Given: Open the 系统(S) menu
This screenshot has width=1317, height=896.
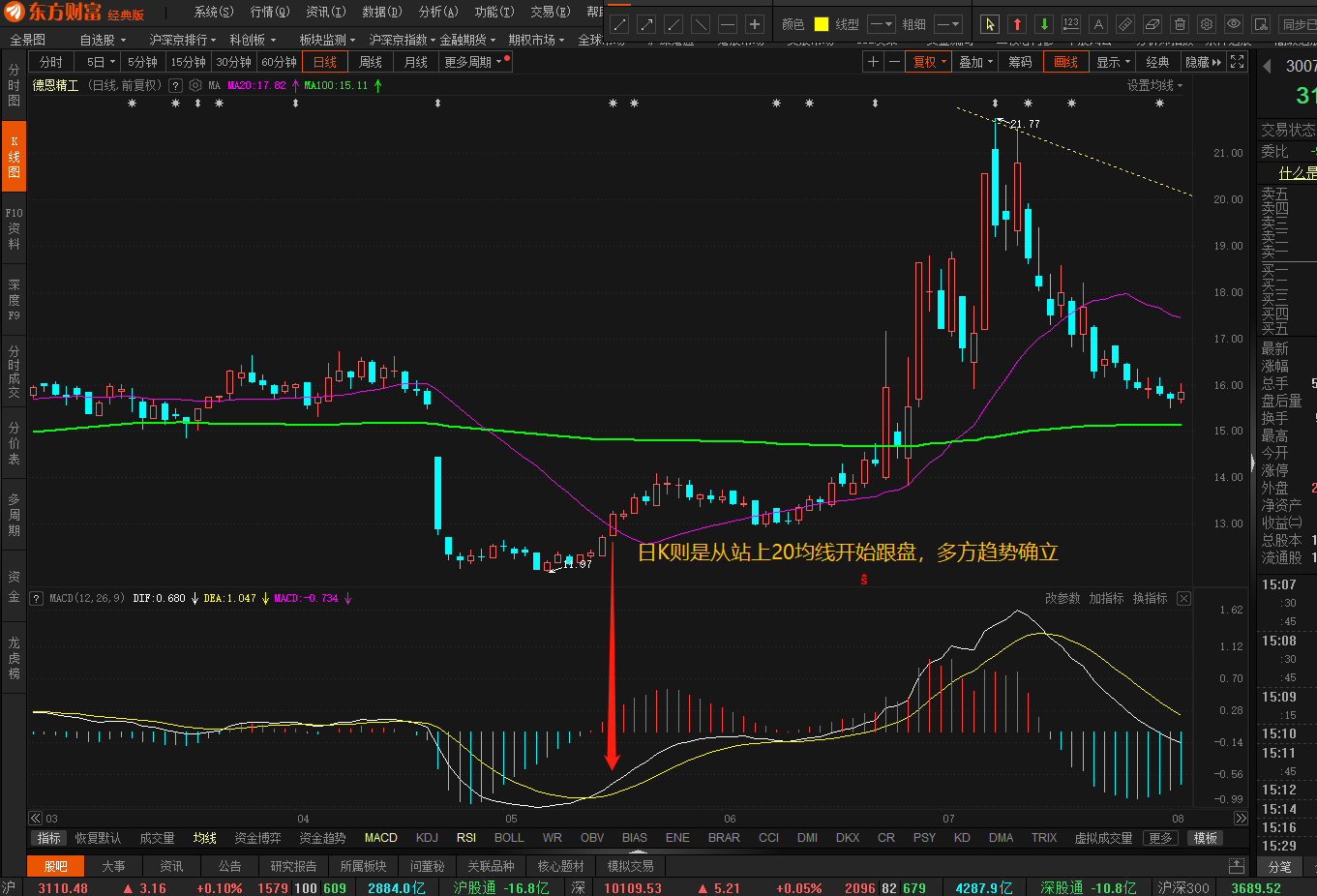Looking at the screenshot, I should [214, 12].
